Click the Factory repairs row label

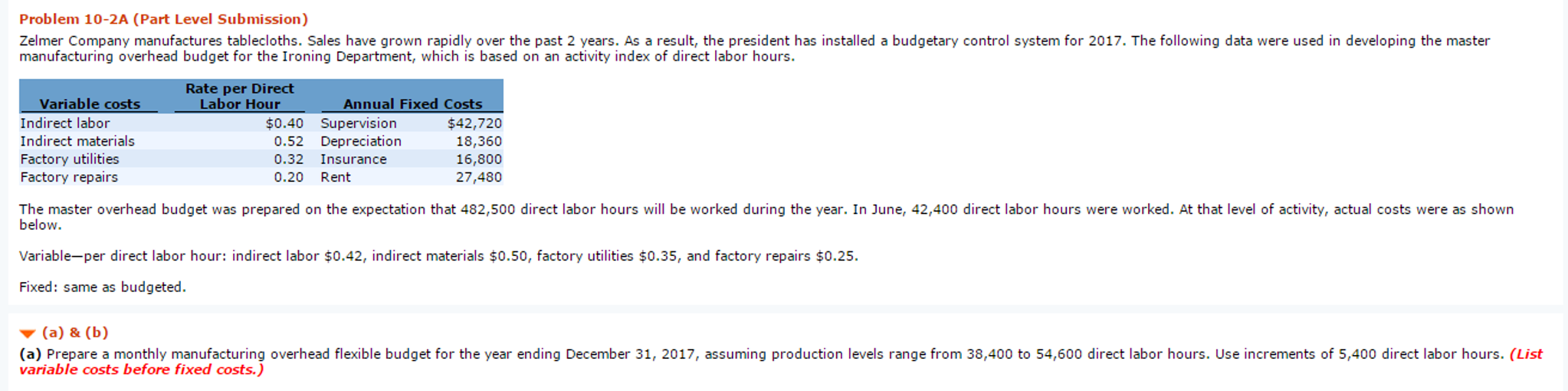coord(69,177)
